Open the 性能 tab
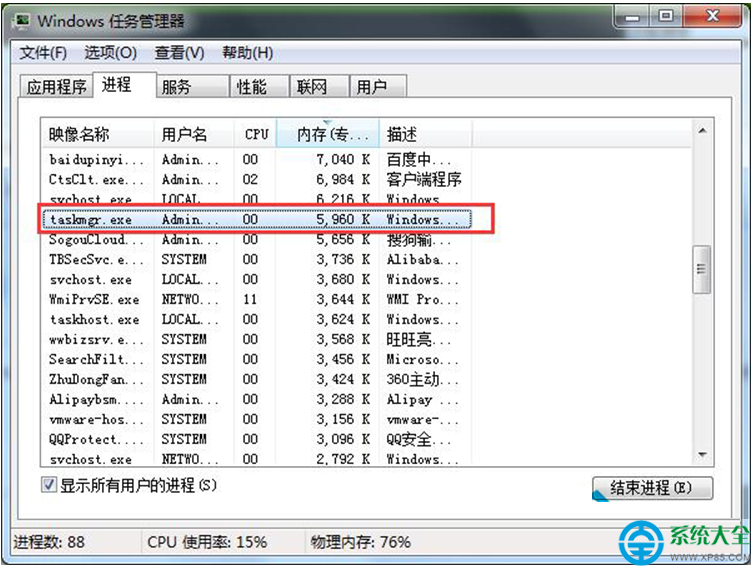 point(259,87)
